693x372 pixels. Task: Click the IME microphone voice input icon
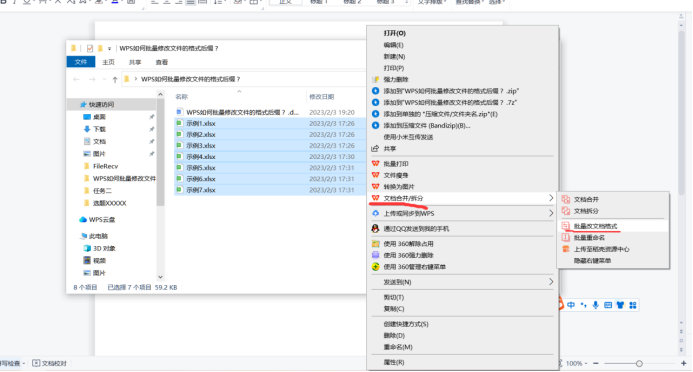tap(596, 305)
